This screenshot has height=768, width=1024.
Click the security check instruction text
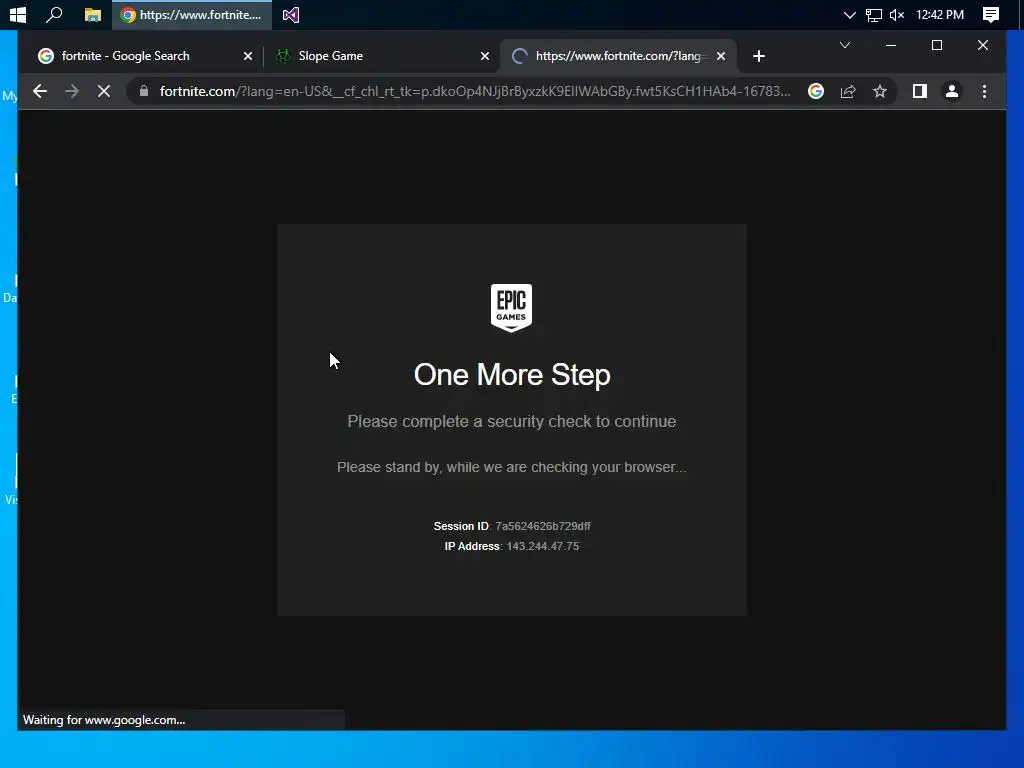511,421
